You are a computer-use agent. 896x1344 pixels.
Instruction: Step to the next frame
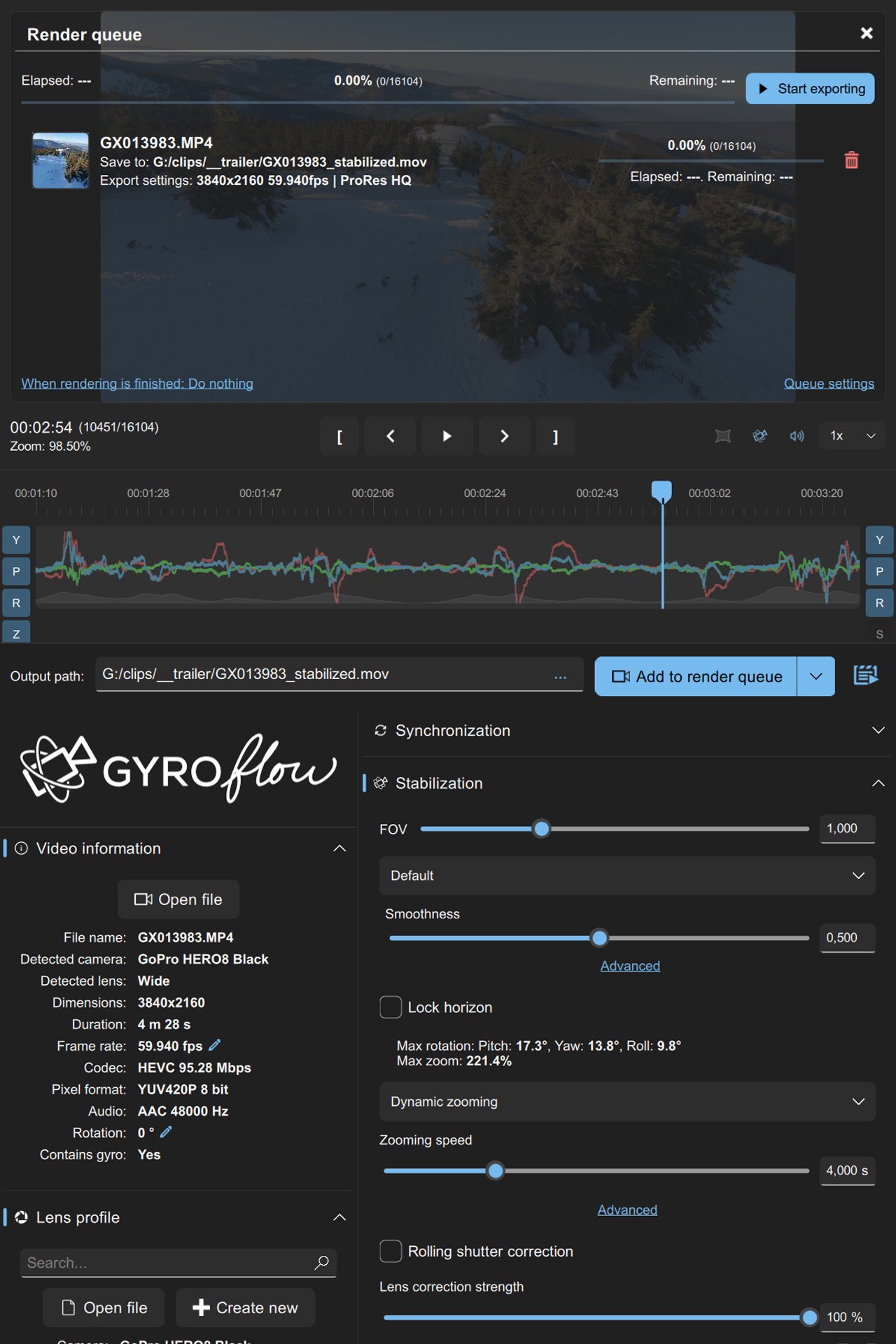click(504, 436)
